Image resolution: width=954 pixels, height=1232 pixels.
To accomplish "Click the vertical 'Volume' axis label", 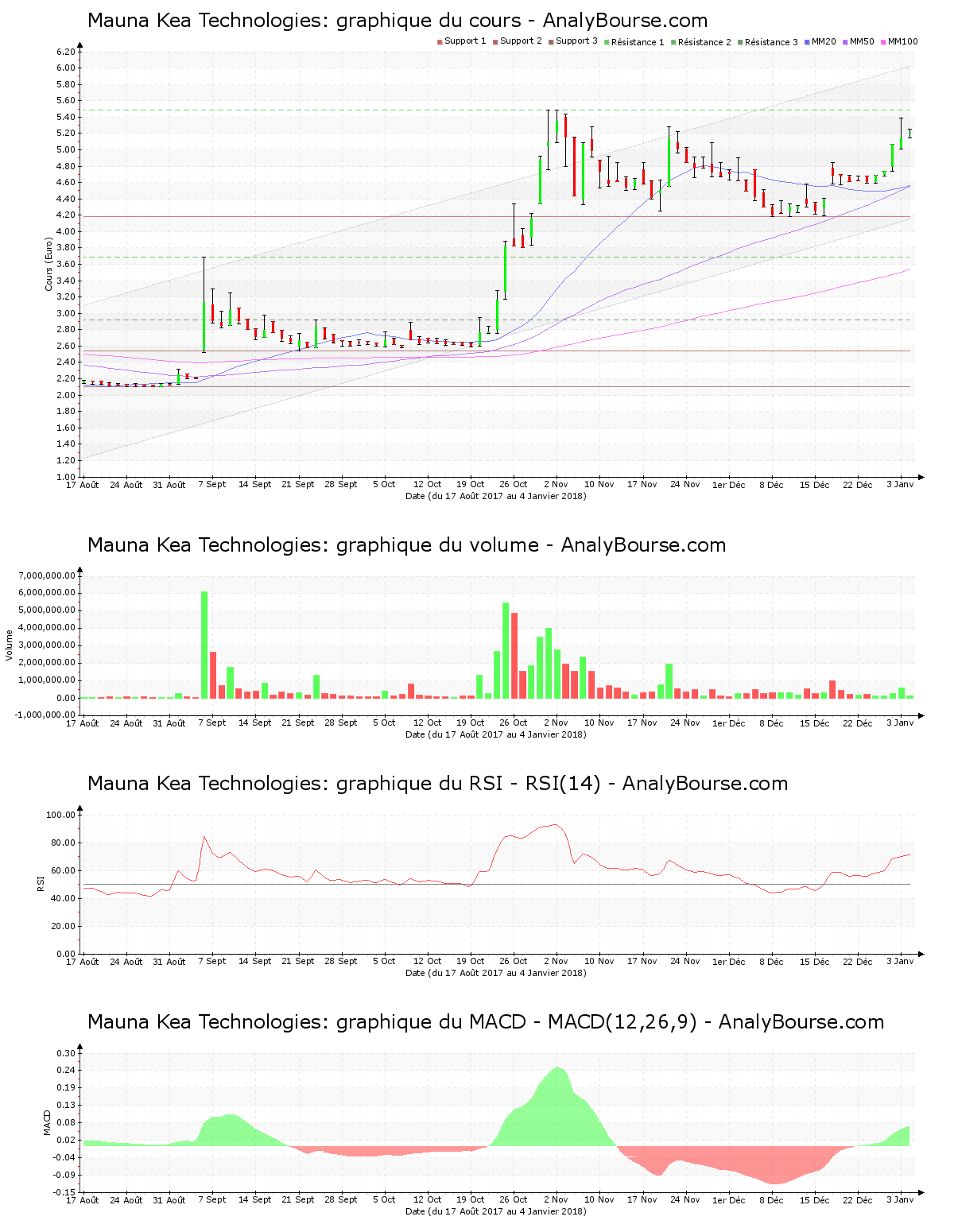I will tap(10, 645).
